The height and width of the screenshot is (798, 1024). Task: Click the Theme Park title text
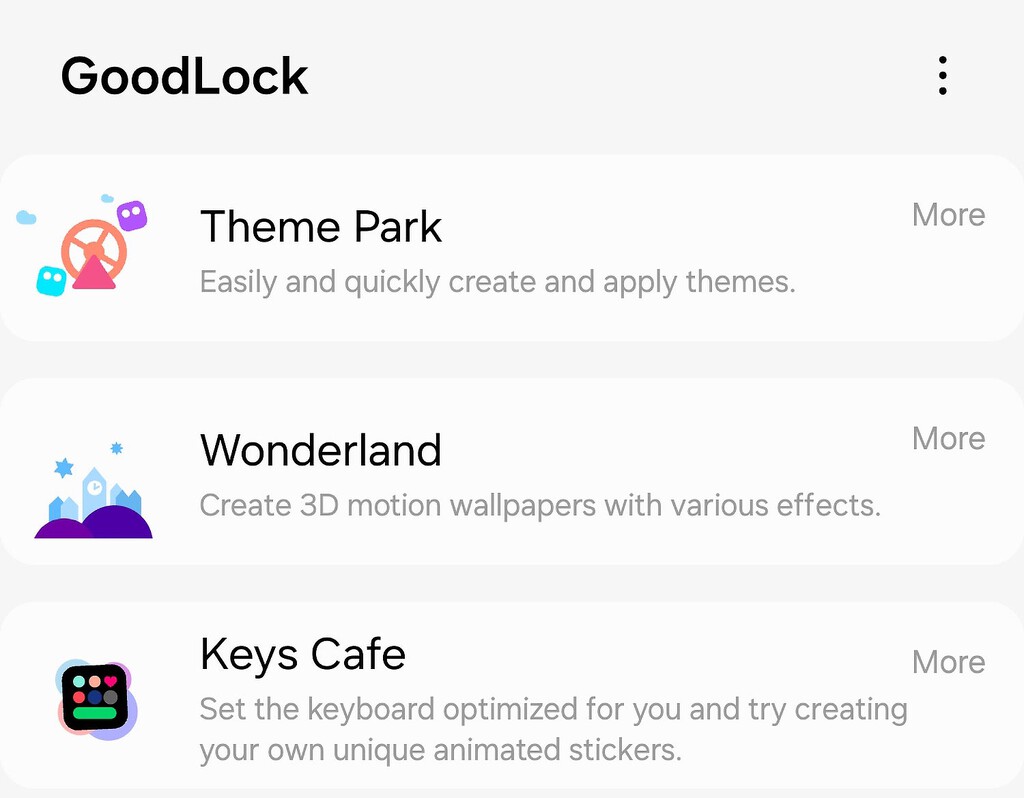pos(320,227)
